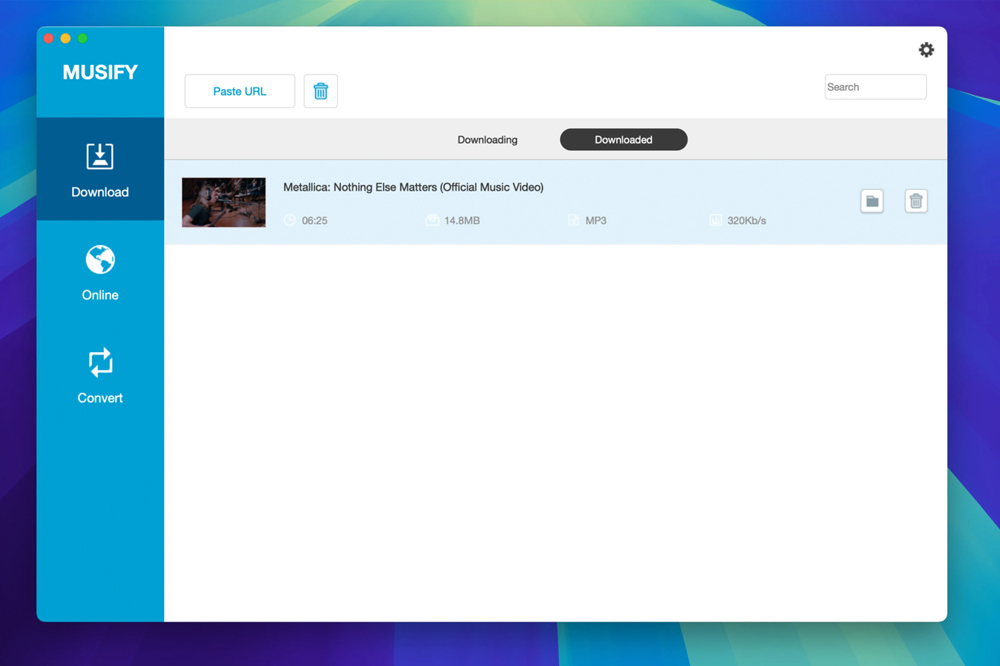Viewport: 1000px width, 666px height.
Task: Open the Convert section
Action: [100, 375]
